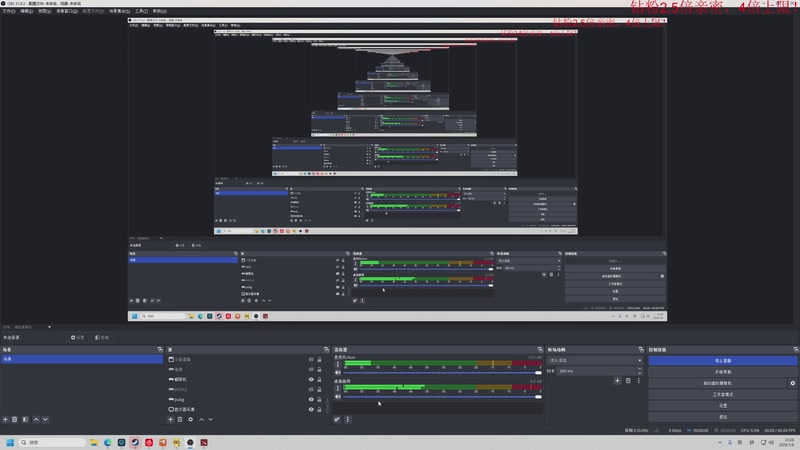
Task: Remove the transition with the trash icon
Action: pyautogui.click(x=628, y=381)
